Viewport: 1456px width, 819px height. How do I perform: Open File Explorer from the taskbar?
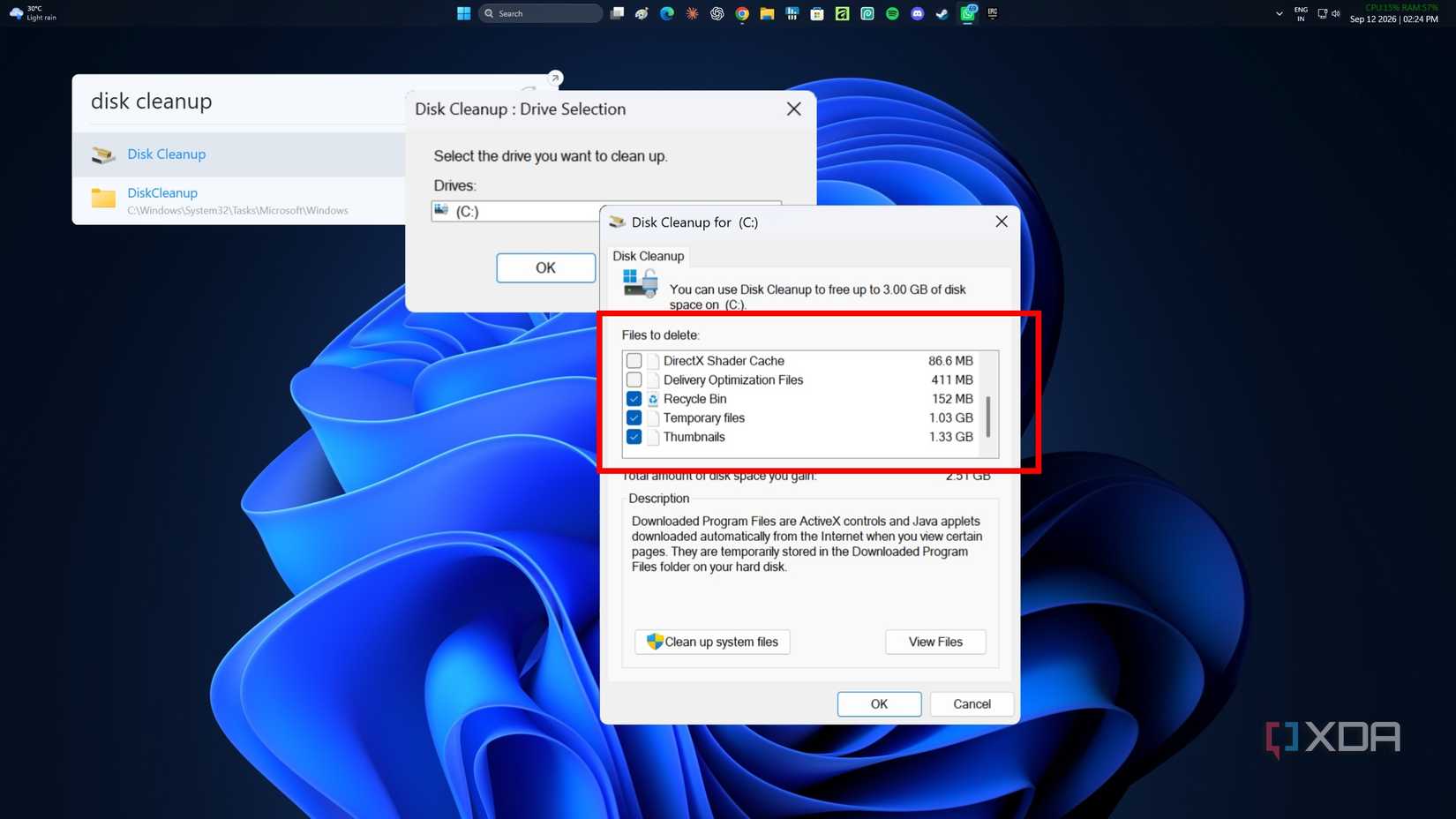click(x=767, y=13)
